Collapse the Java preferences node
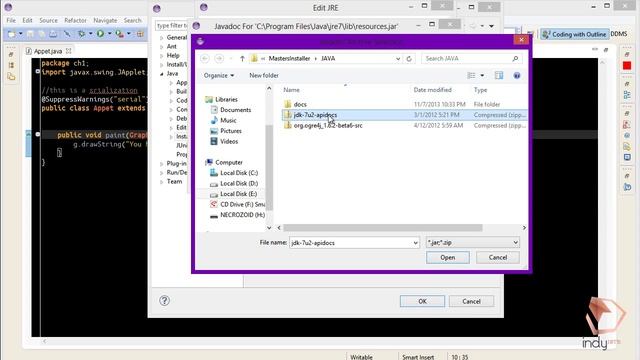Viewport: 640px width, 360px height. tap(162, 74)
